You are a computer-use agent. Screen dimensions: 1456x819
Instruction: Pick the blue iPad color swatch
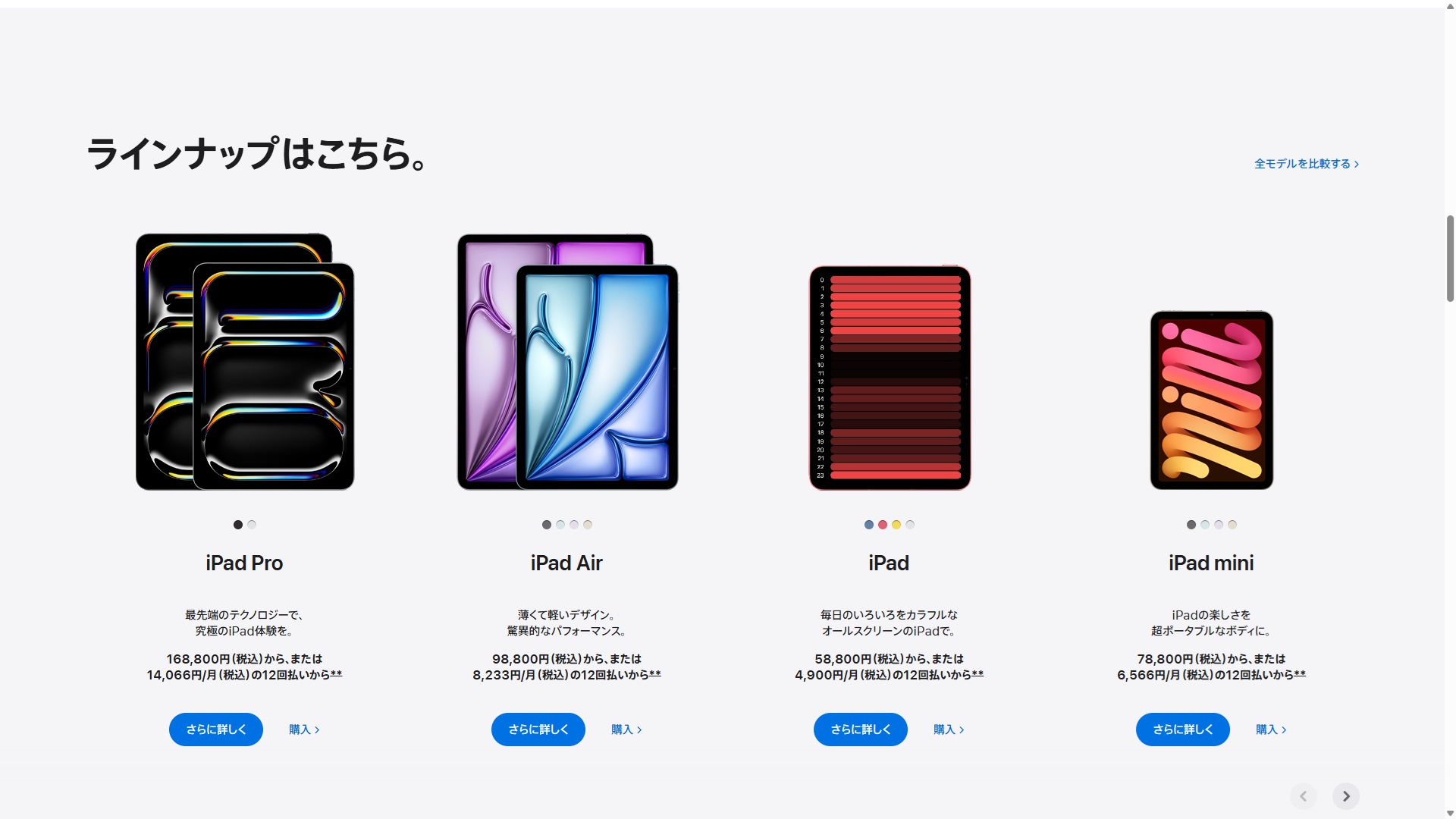click(869, 525)
